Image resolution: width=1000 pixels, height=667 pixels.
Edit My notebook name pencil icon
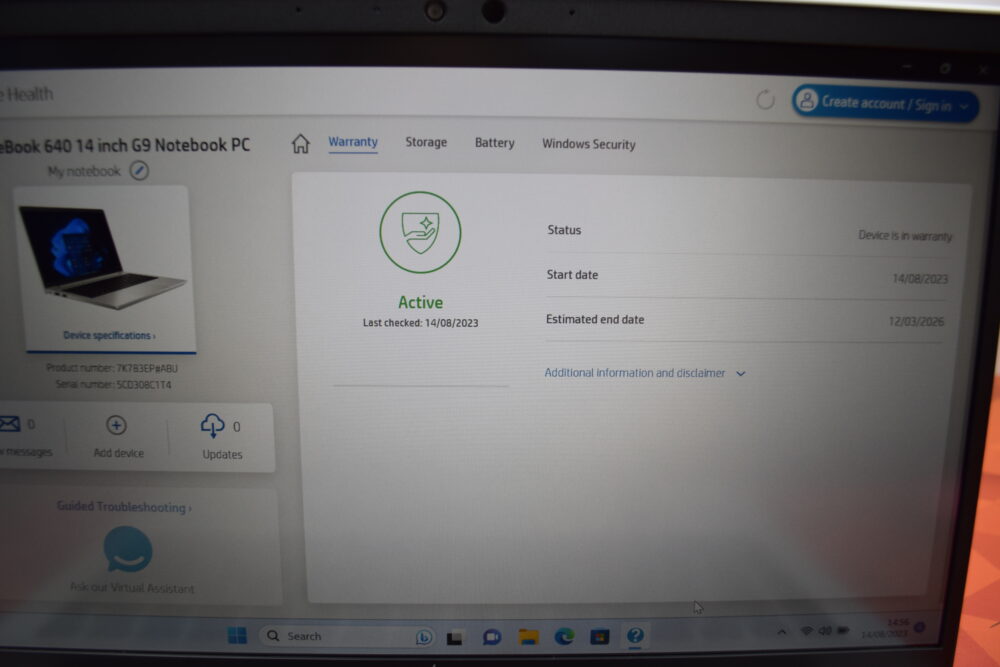(139, 170)
